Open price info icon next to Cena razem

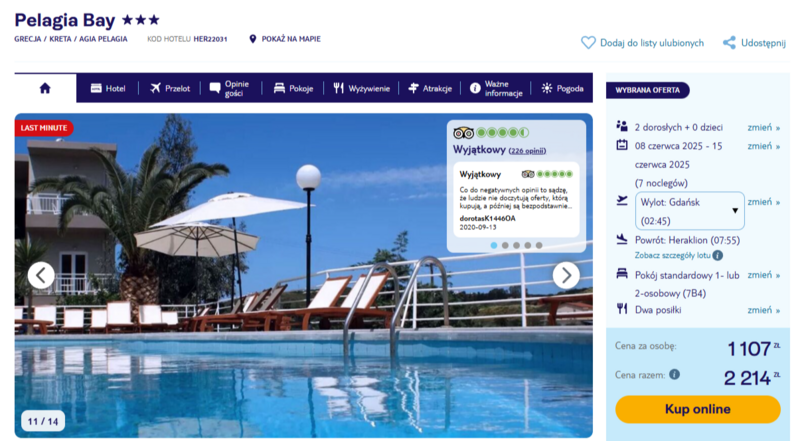pyautogui.click(x=674, y=375)
